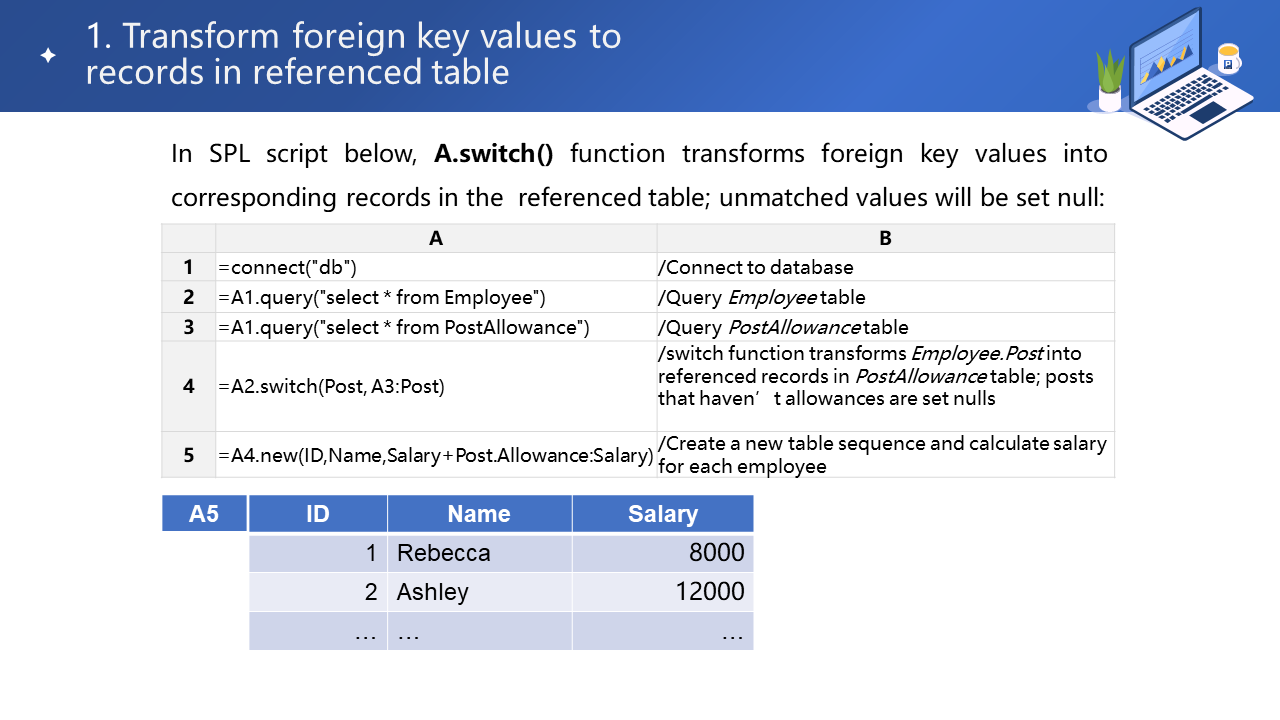Select the "/Query Employee table" comment

point(885,297)
